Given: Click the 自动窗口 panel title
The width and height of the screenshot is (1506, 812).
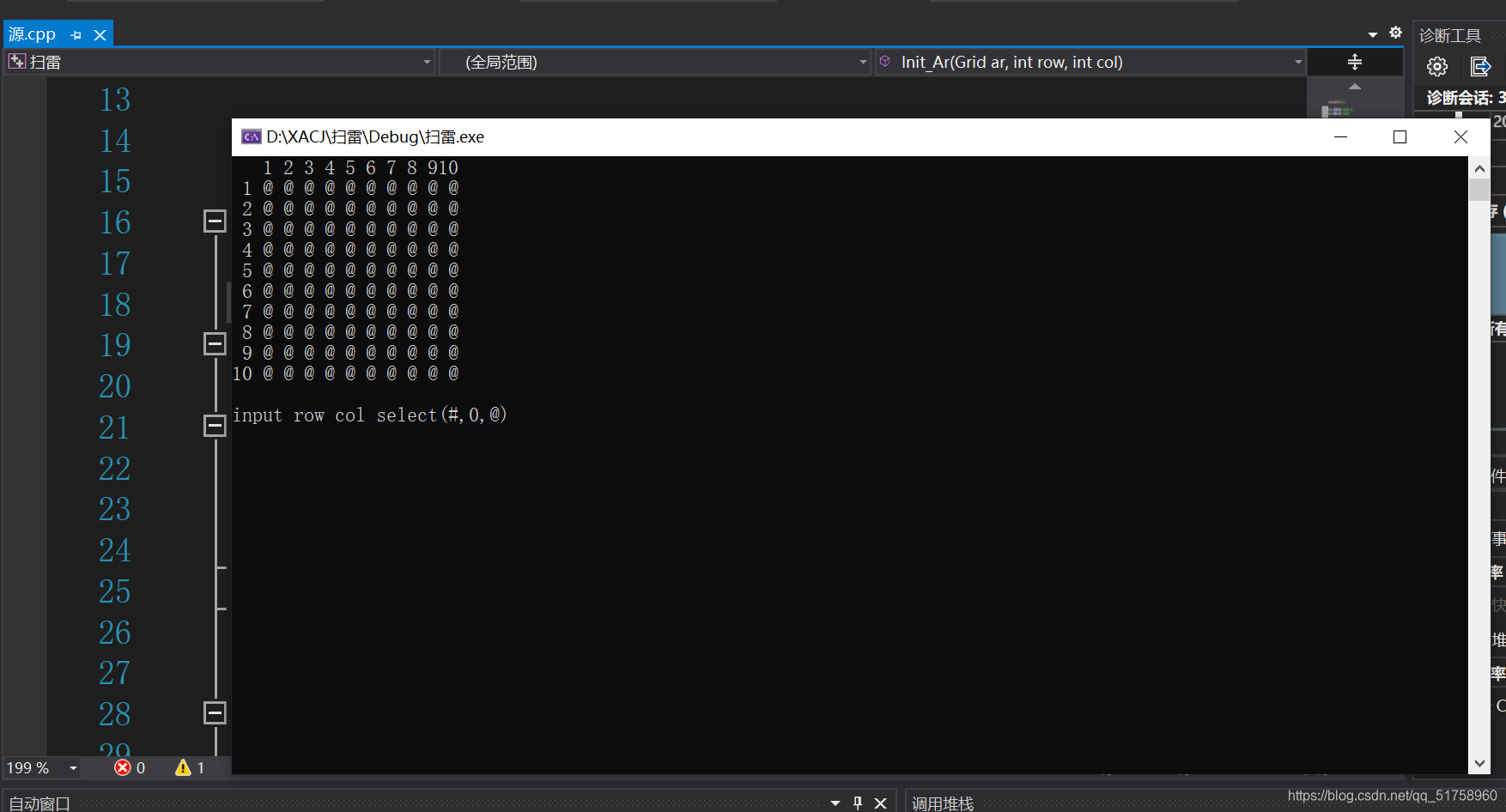Looking at the screenshot, I should (x=39, y=803).
